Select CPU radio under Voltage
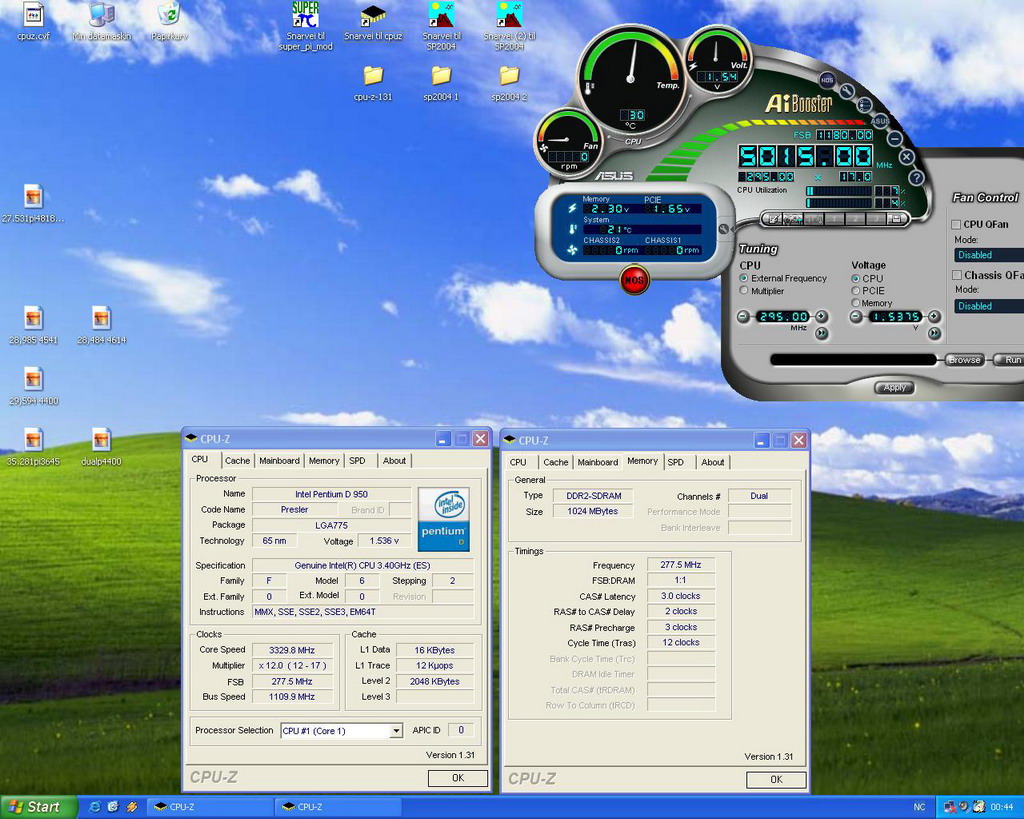This screenshot has height=819, width=1024. (x=856, y=278)
